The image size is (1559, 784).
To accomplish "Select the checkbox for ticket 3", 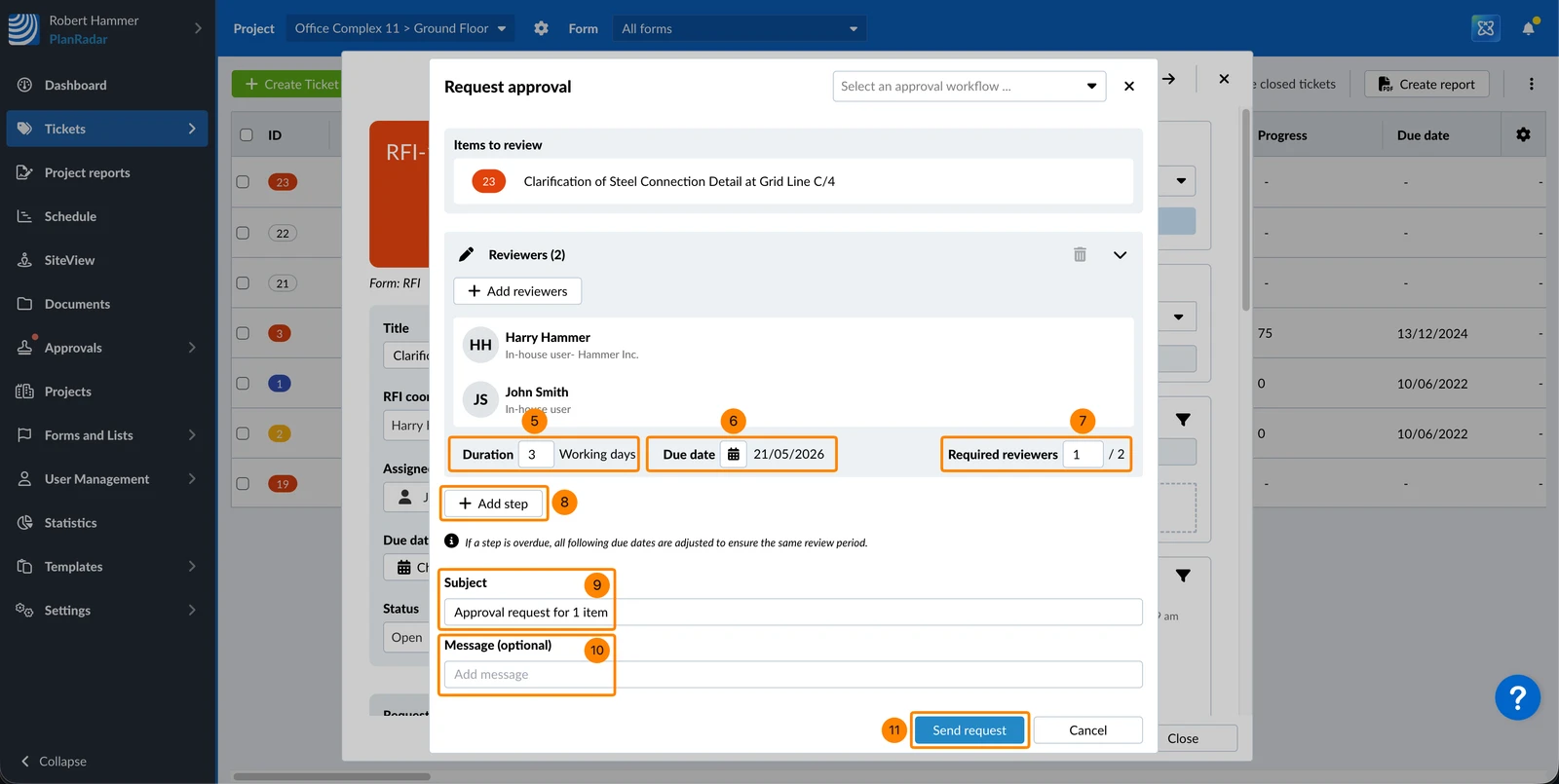I will pos(243,333).
